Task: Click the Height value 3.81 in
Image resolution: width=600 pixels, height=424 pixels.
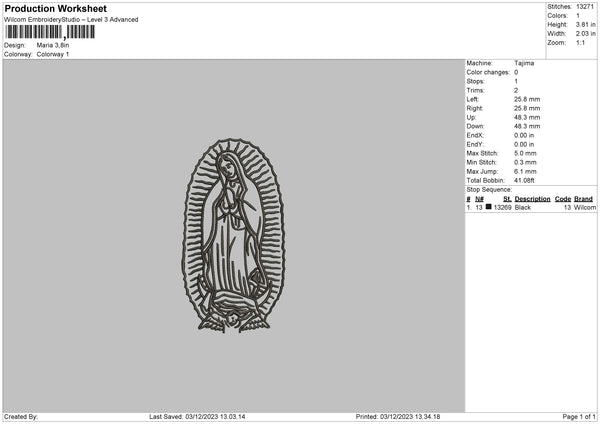Action: [x=585, y=24]
